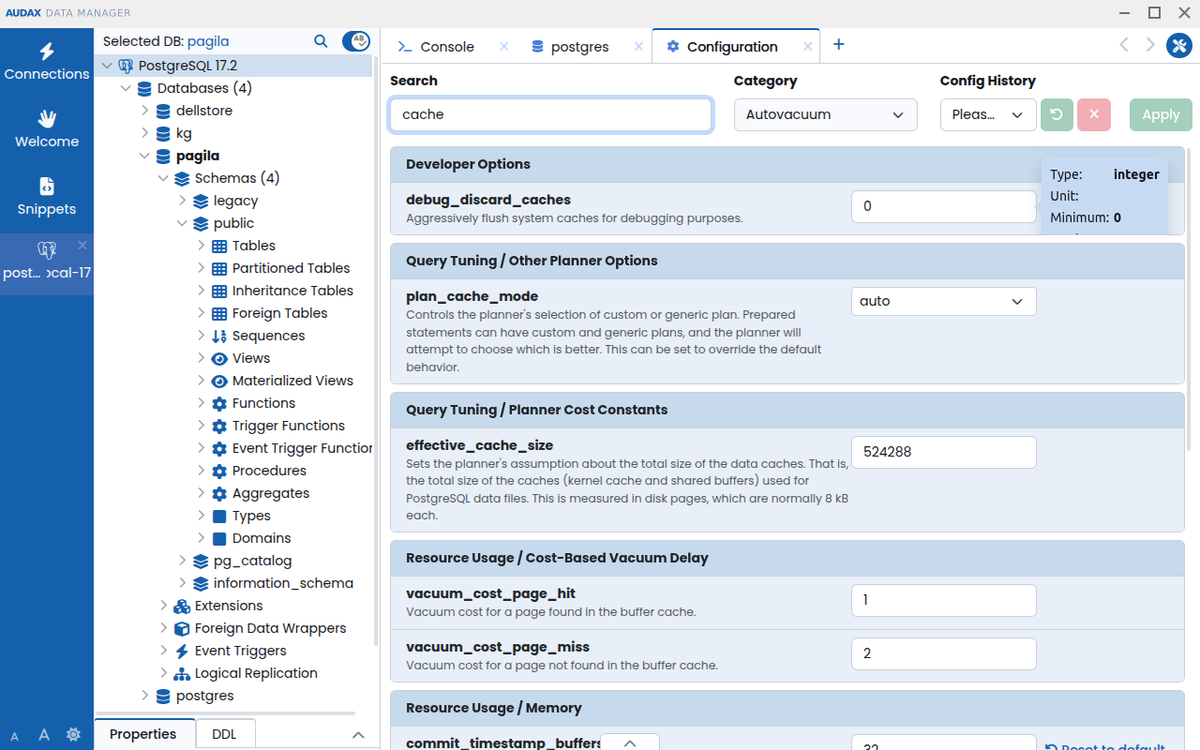Expand the Partitioned Tables node
This screenshot has width=1200, height=750.
pyautogui.click(x=201, y=268)
